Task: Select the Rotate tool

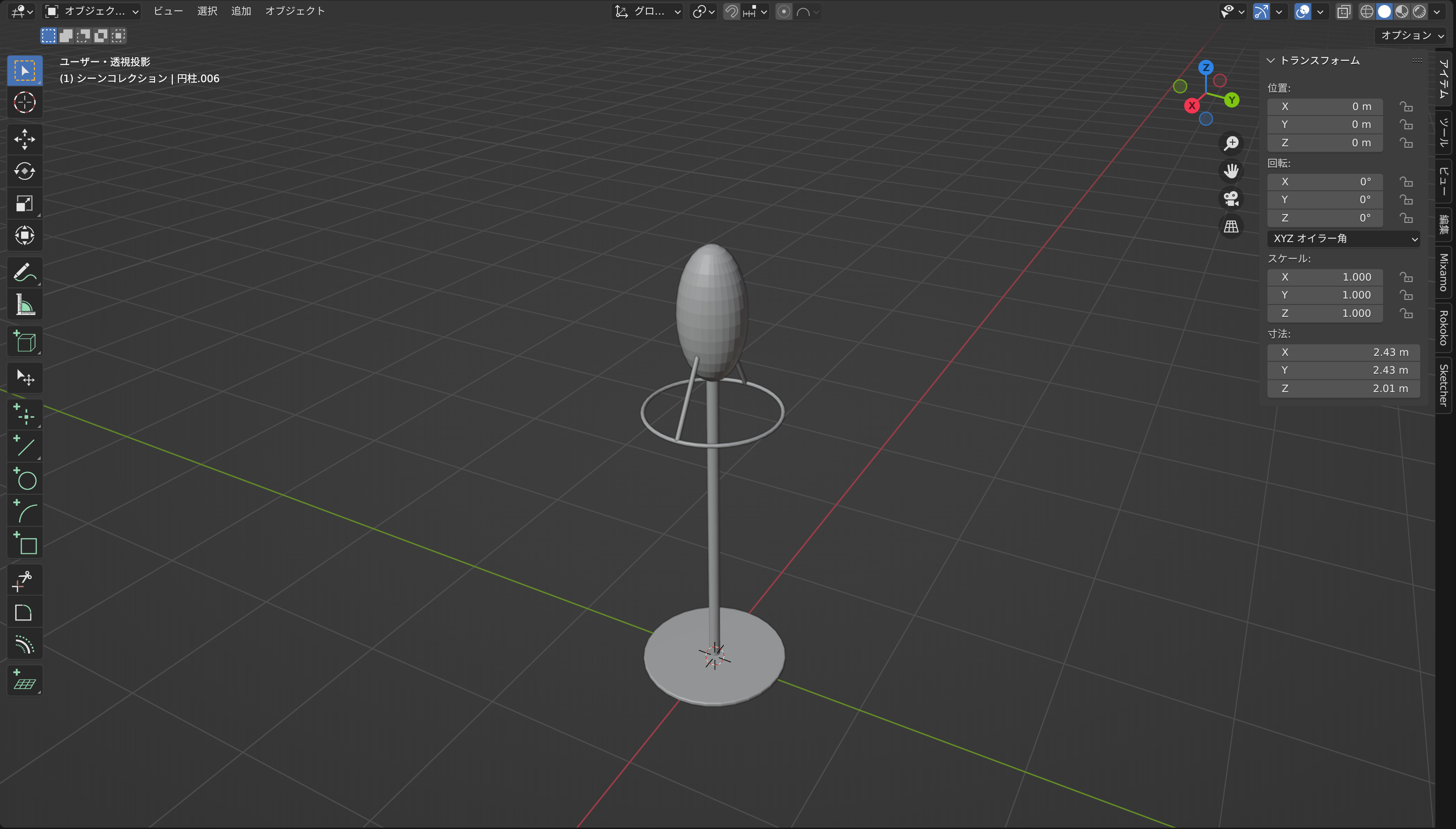Action: [24, 171]
